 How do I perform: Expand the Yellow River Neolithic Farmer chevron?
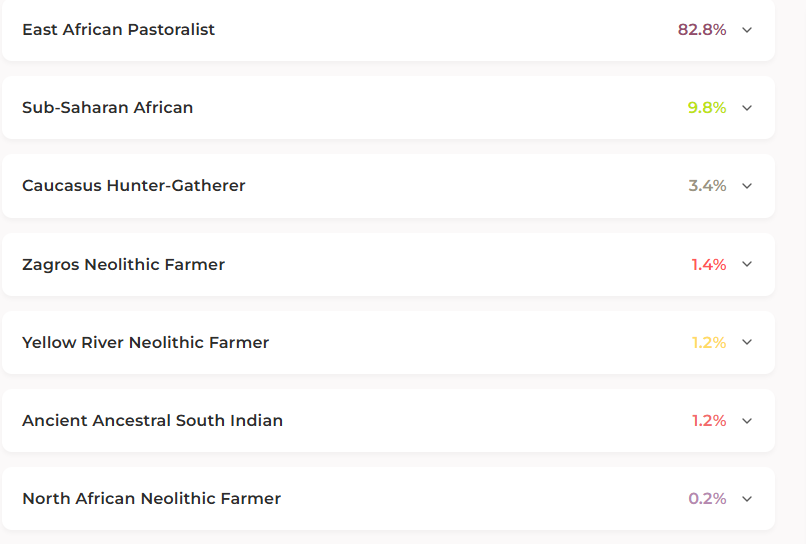(746, 343)
